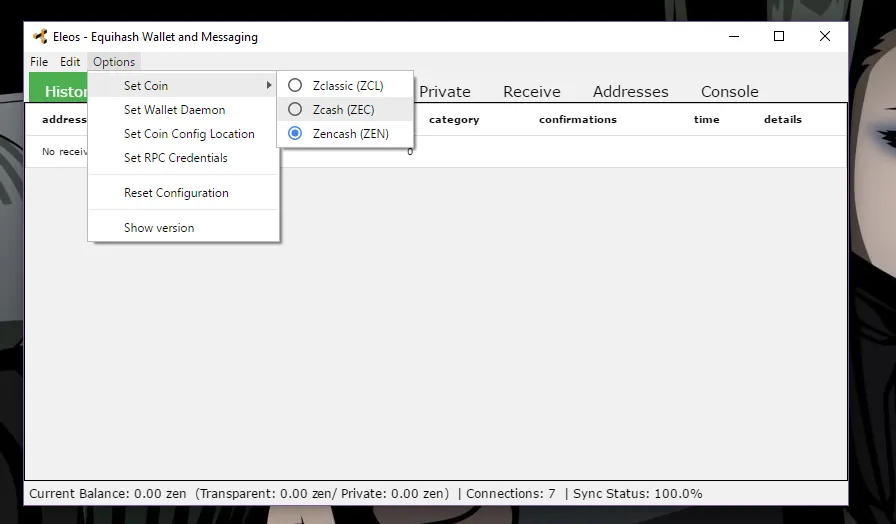
Task: Switch to the Private tab
Action: [445, 91]
